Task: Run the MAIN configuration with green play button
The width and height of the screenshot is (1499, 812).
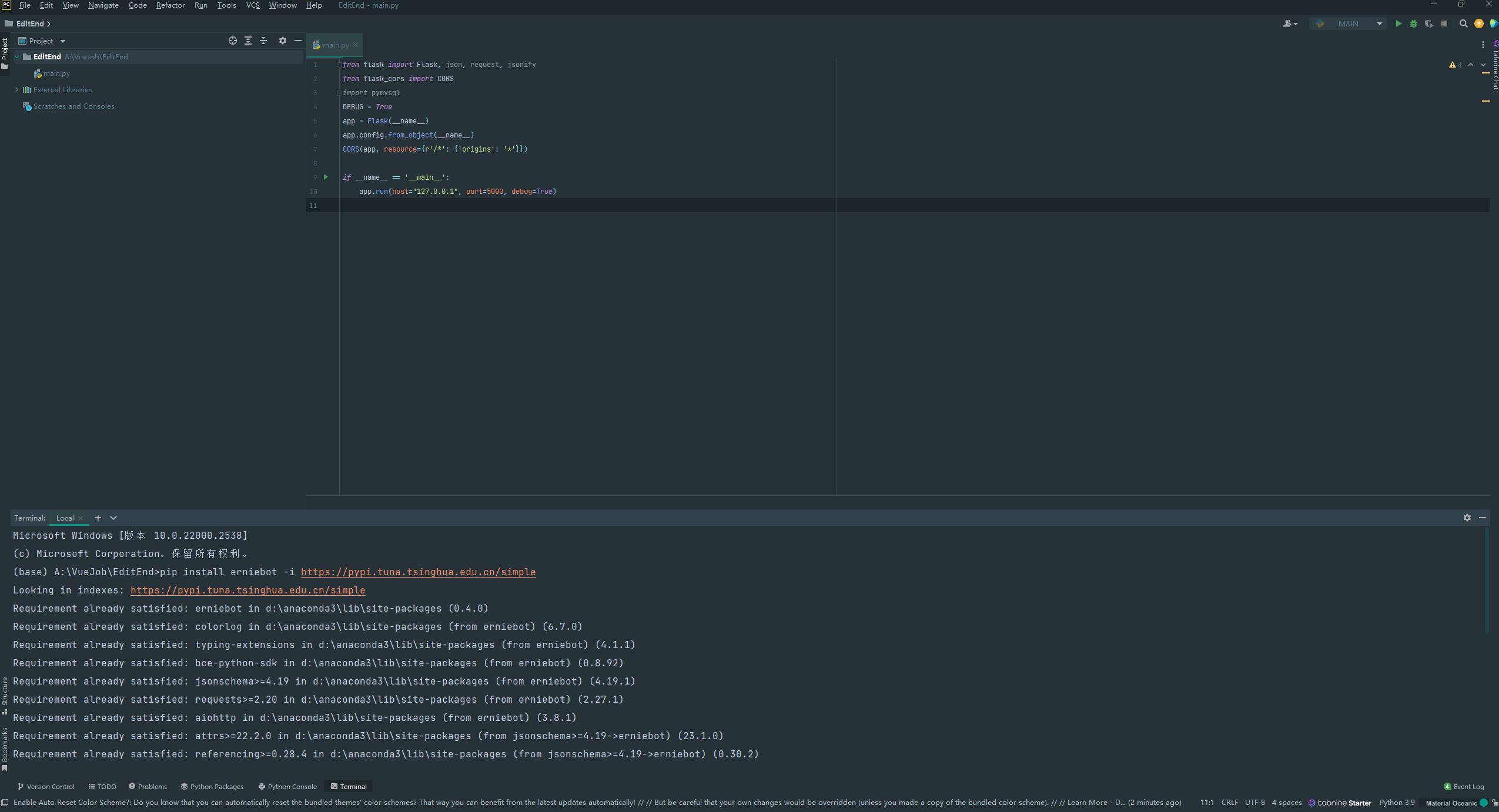Action: pyautogui.click(x=1398, y=24)
